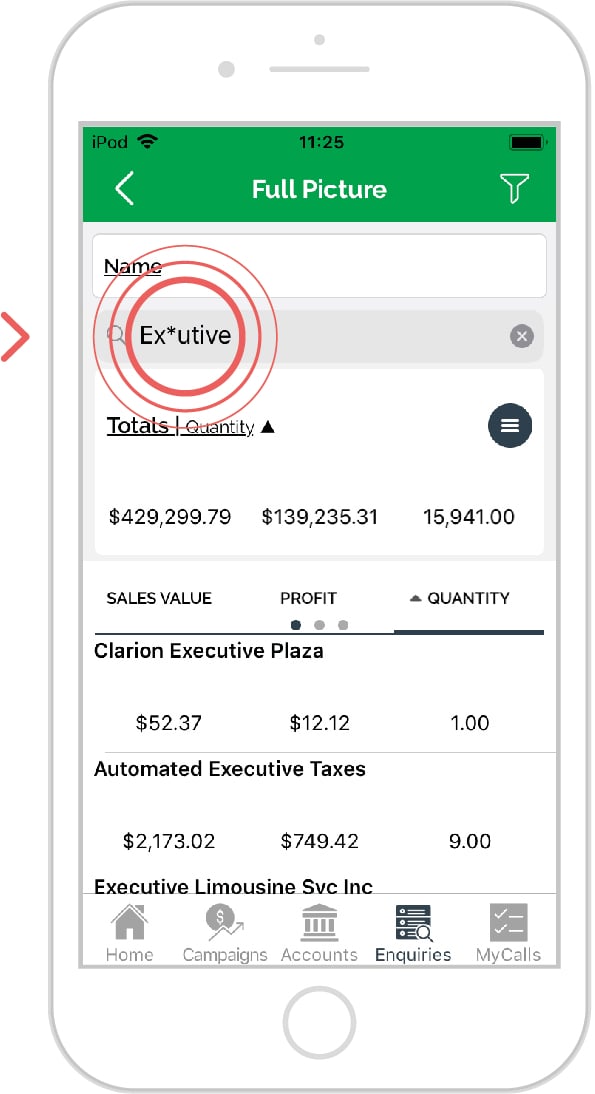
Task: Edit the Ex*utive search field
Action: pos(319,336)
